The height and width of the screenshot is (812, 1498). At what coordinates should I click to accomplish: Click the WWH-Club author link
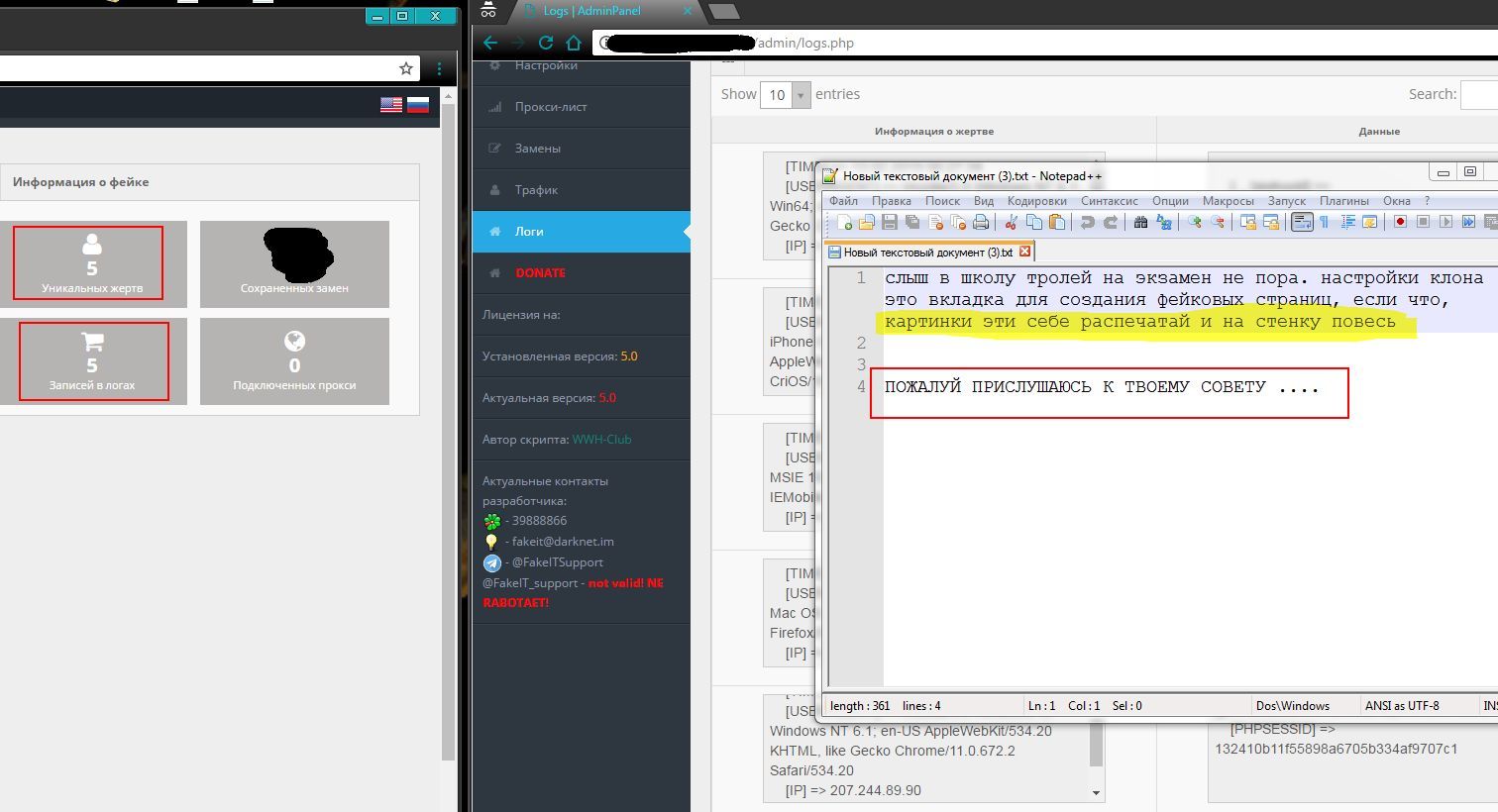601,440
